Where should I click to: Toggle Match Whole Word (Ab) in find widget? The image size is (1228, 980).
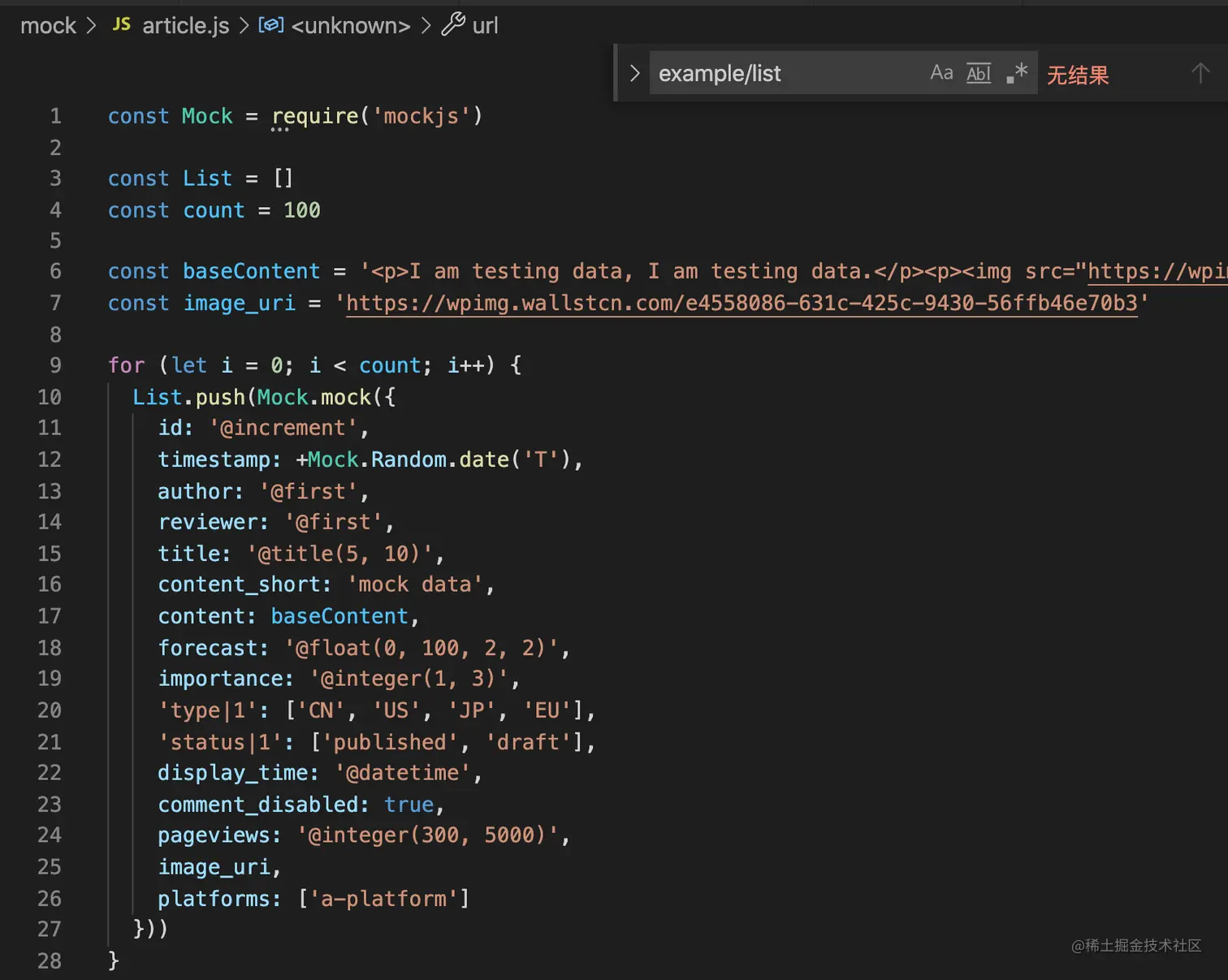coord(979,73)
